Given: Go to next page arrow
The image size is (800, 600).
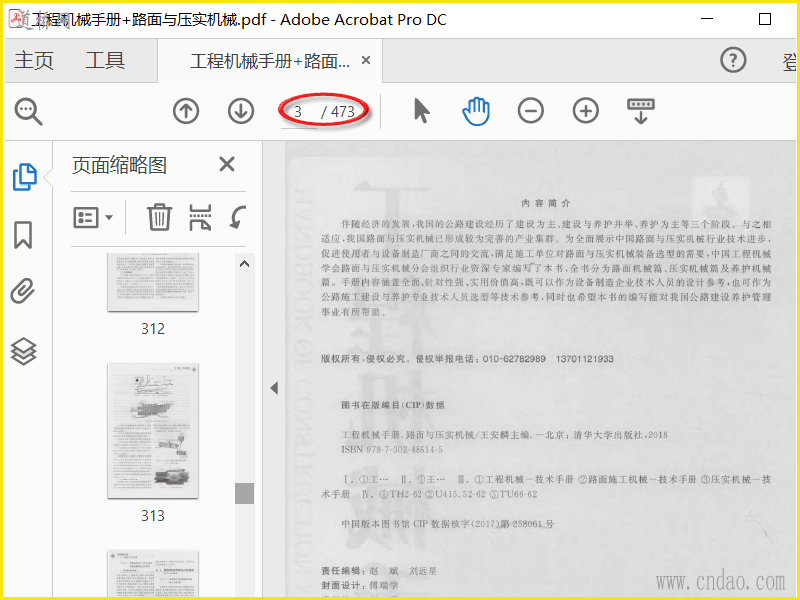Looking at the screenshot, I should tap(241, 111).
